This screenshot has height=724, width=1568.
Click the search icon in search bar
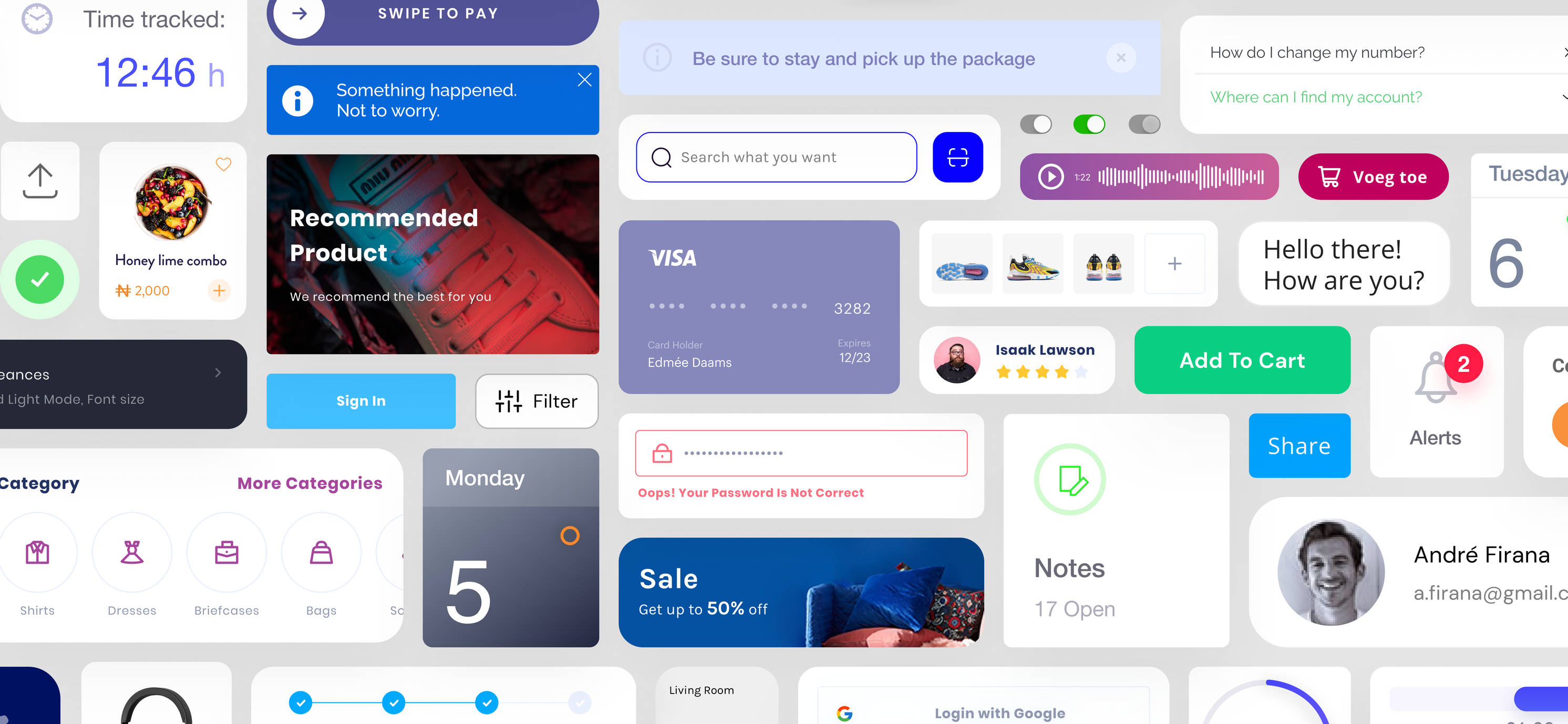pos(661,157)
